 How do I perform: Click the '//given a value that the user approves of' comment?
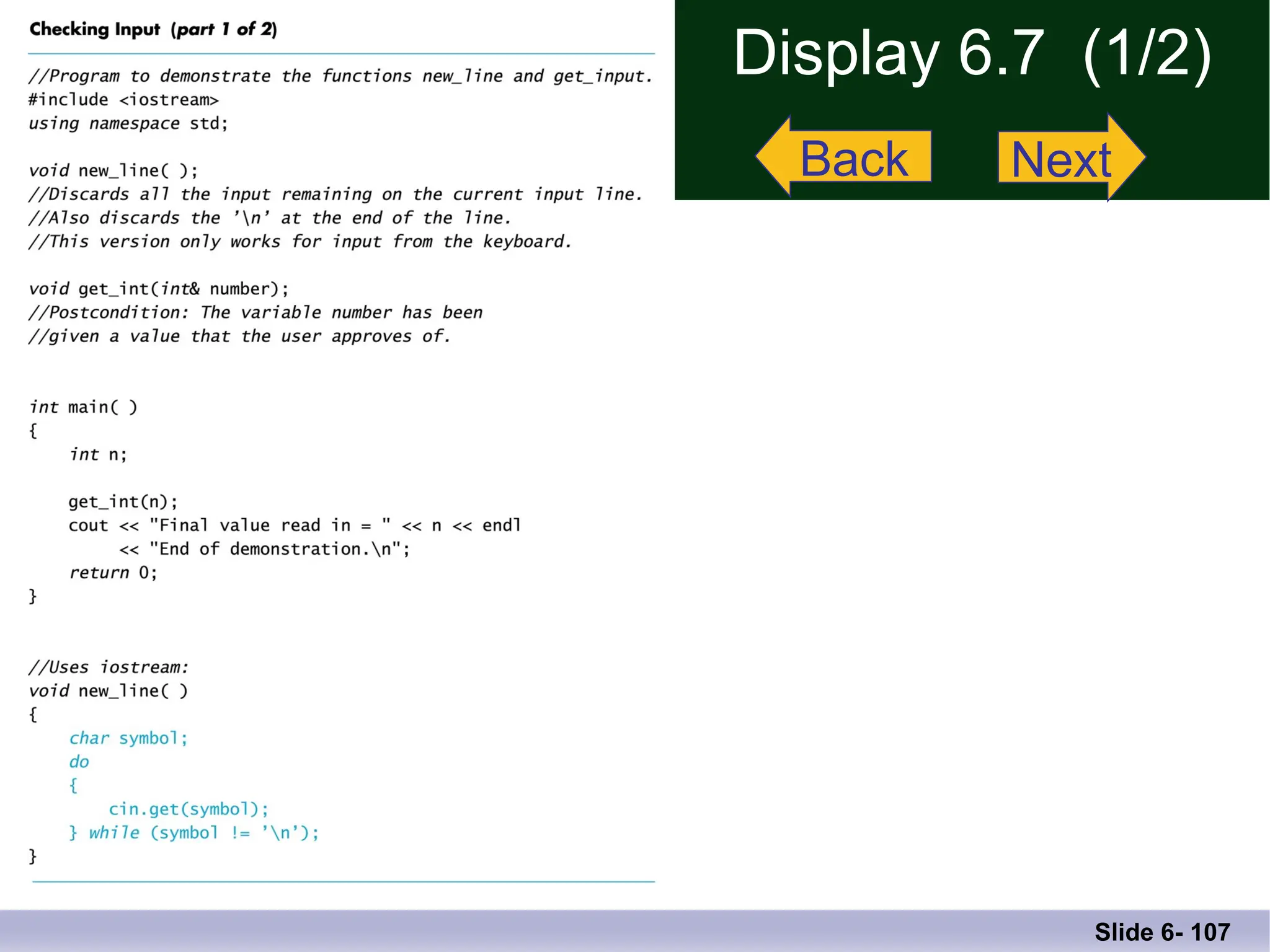239,337
